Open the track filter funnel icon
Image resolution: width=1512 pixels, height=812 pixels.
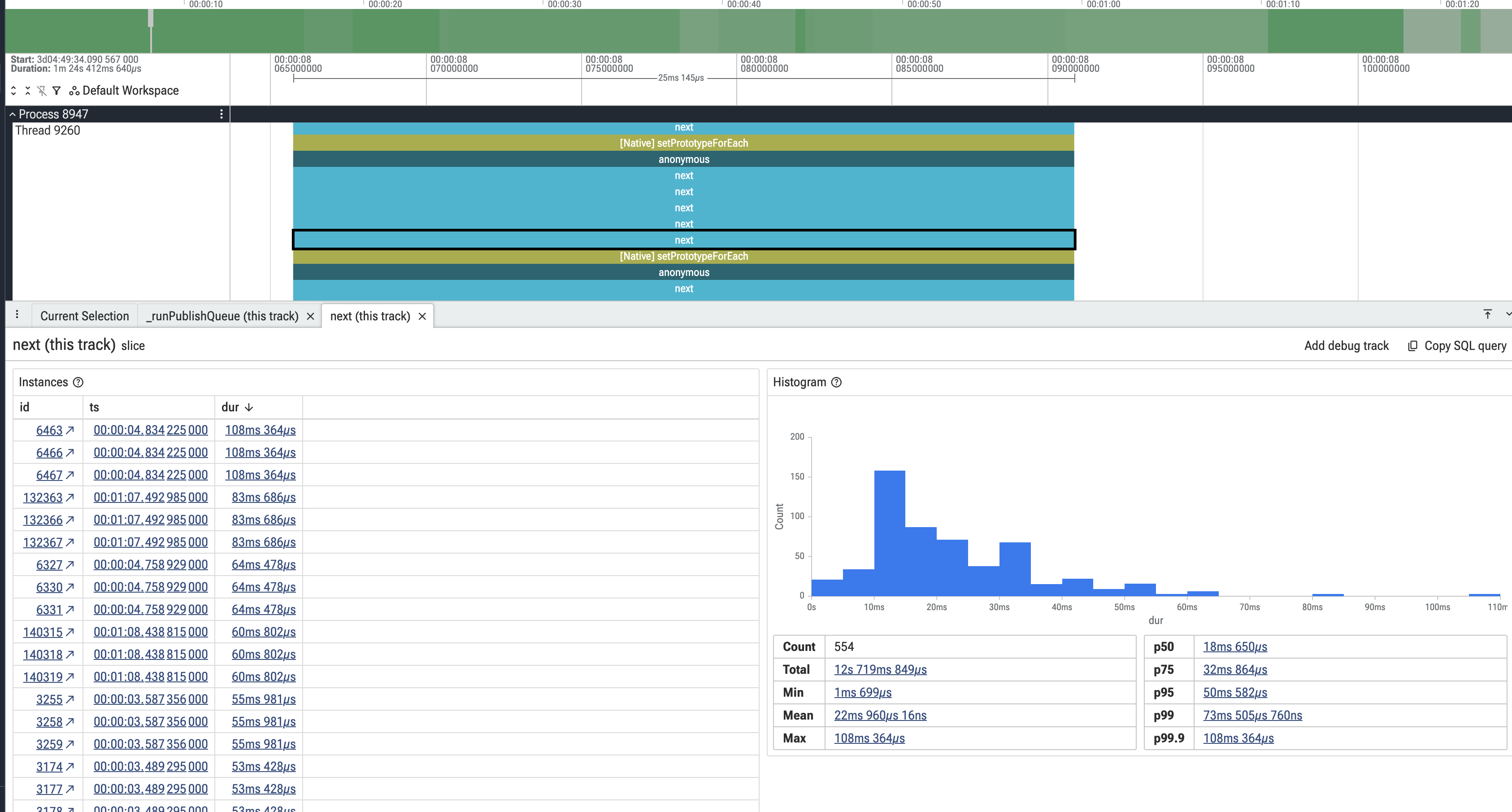(56, 91)
